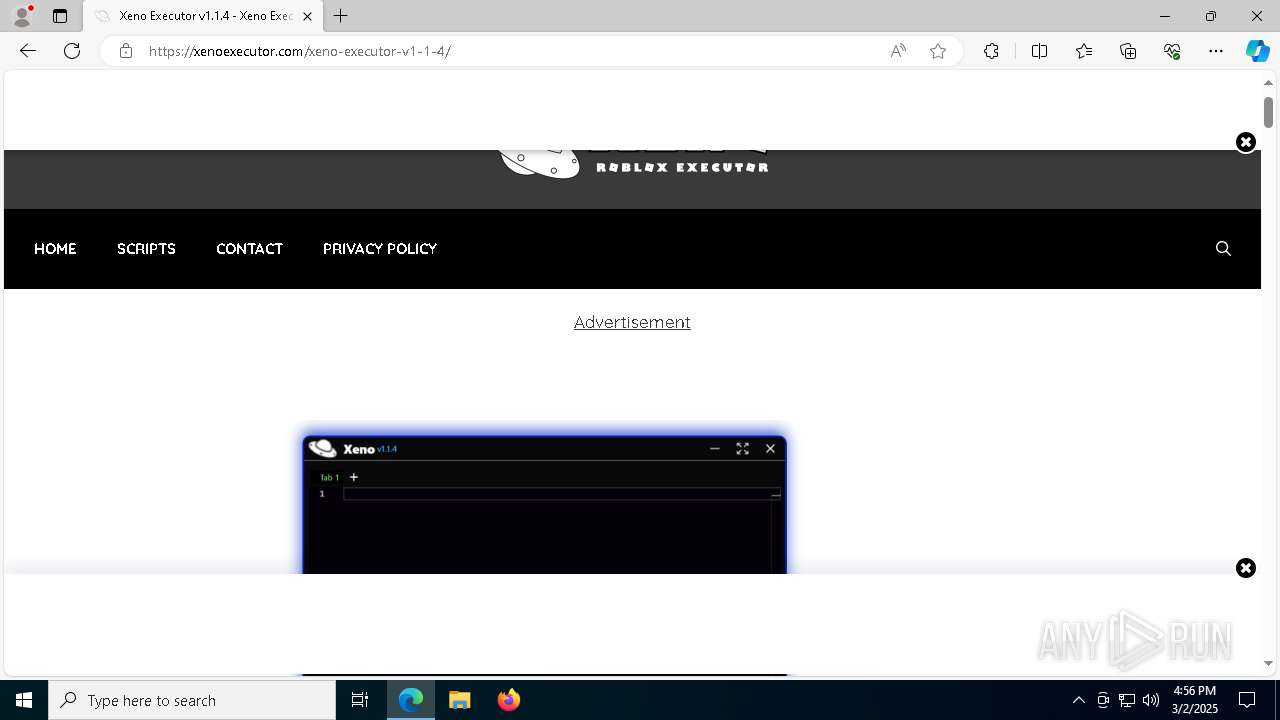Activate the Read aloud icon
Screen dimensions: 1280x720
click(x=898, y=51)
